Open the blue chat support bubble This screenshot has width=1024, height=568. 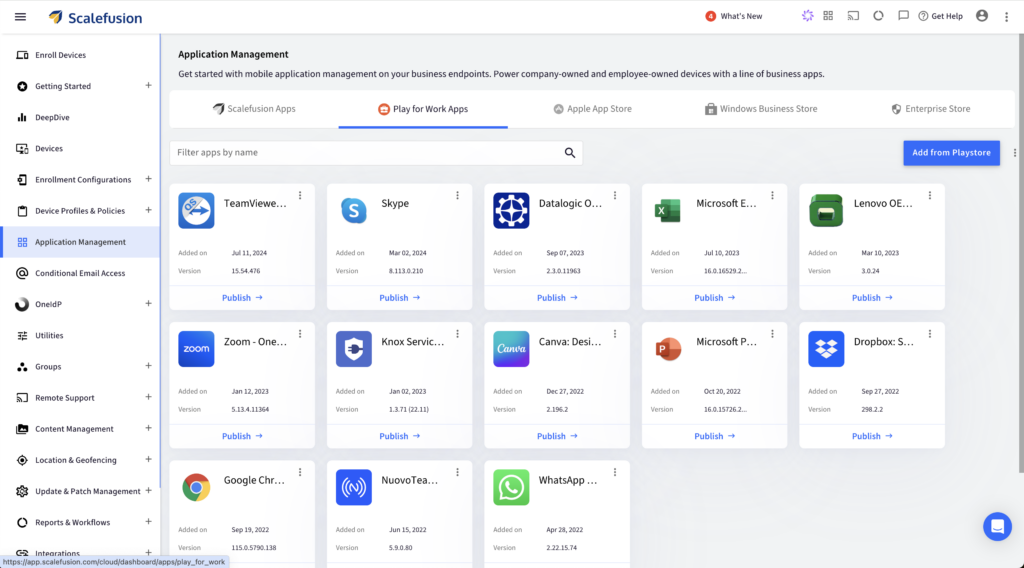coord(997,526)
